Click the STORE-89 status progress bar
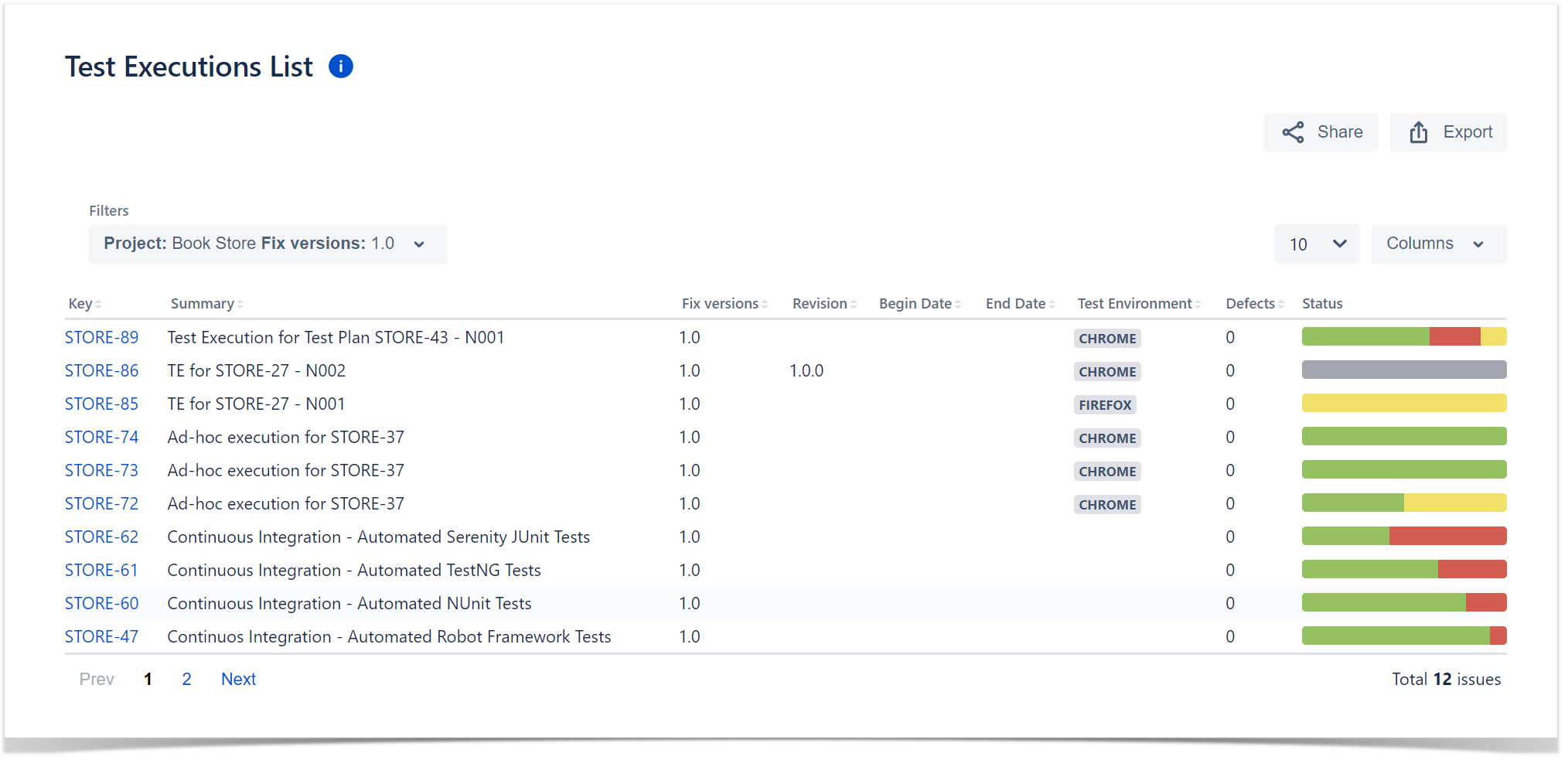 click(1404, 336)
